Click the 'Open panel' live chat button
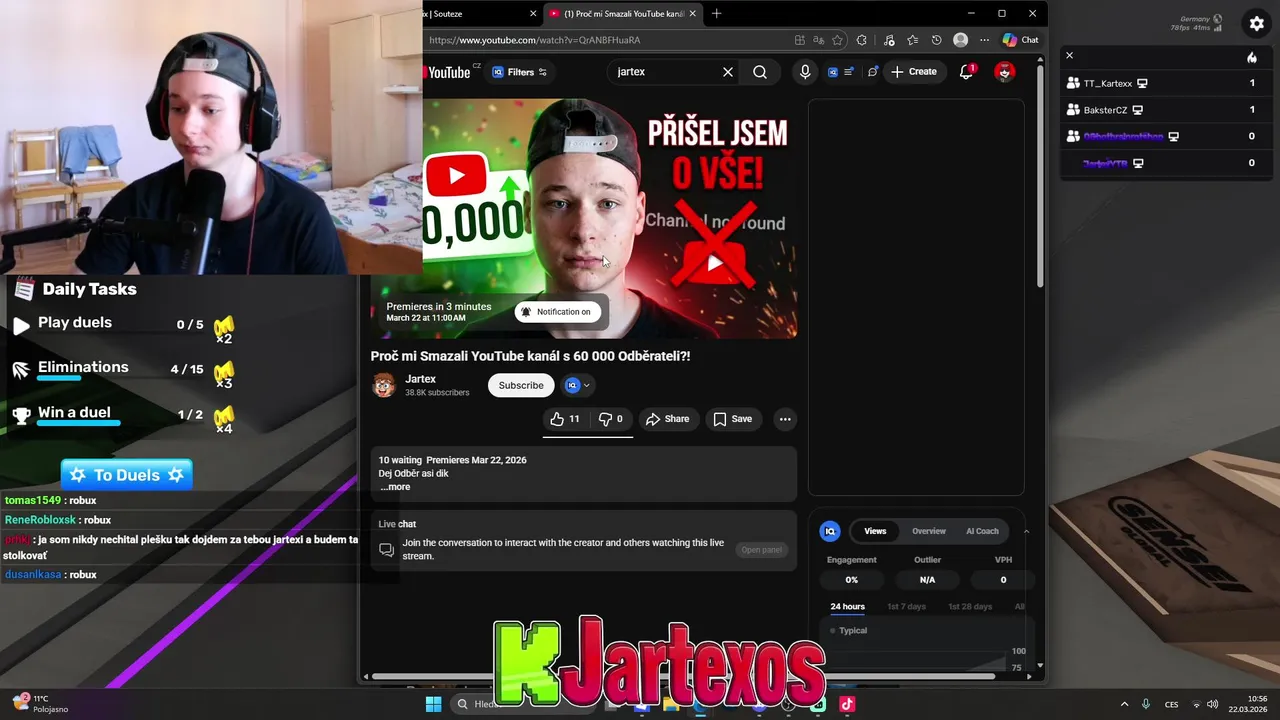The width and height of the screenshot is (1280, 720). pos(761,550)
